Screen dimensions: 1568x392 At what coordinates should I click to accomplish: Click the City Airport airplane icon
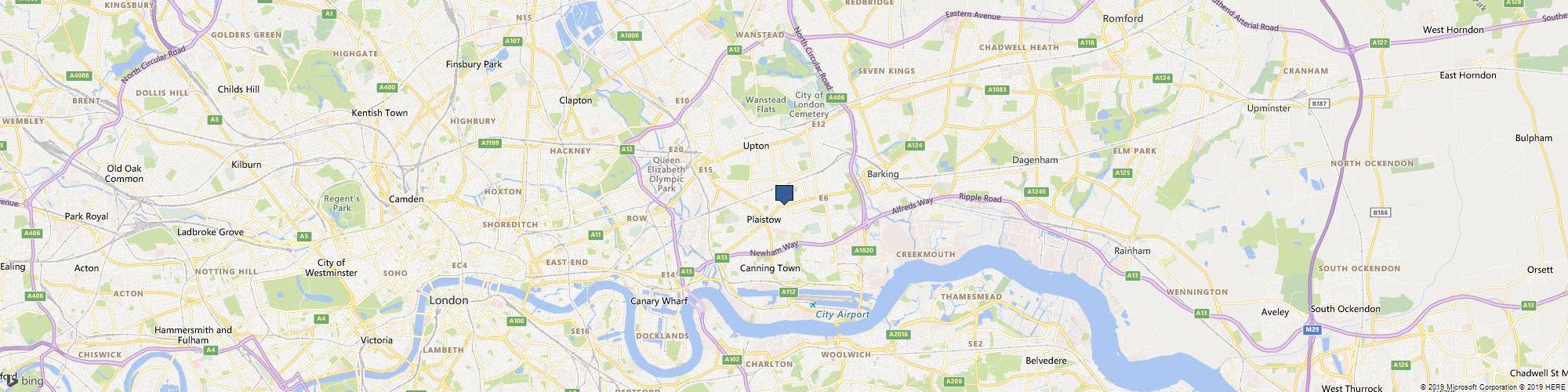(x=812, y=304)
